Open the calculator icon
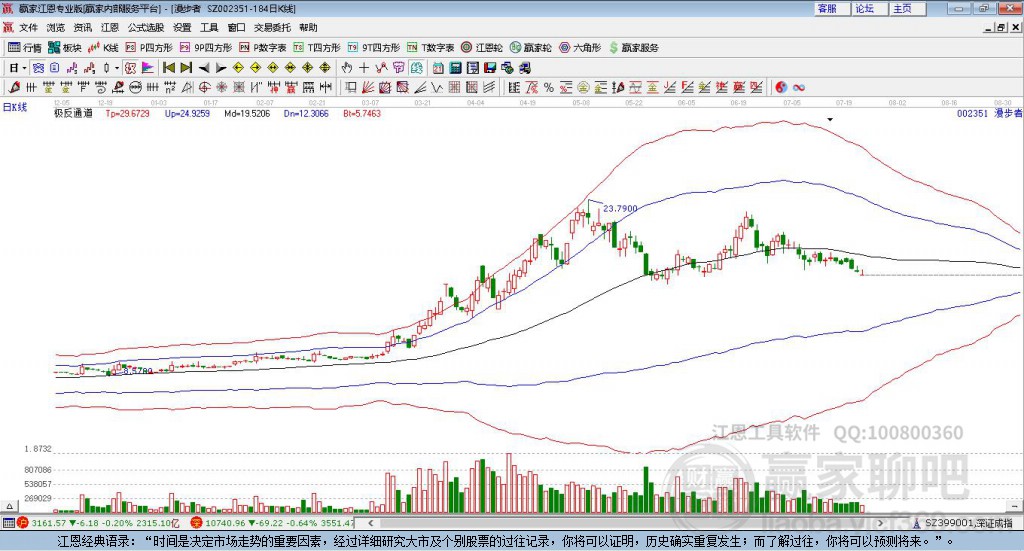1024x551 pixels. point(455,68)
